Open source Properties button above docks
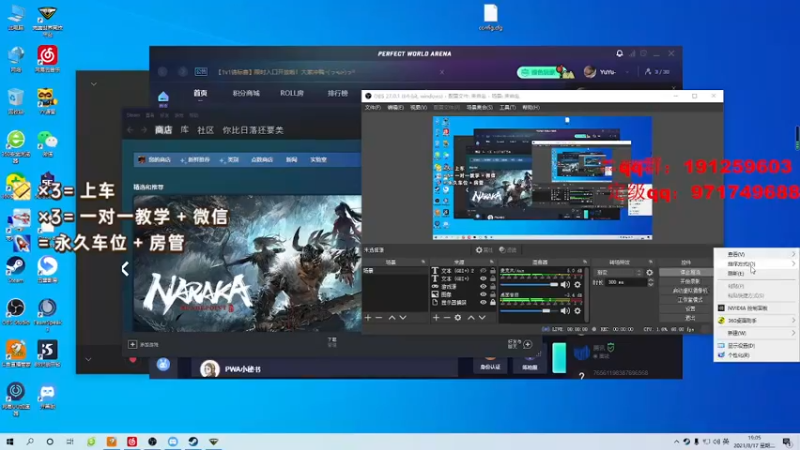 coord(484,250)
